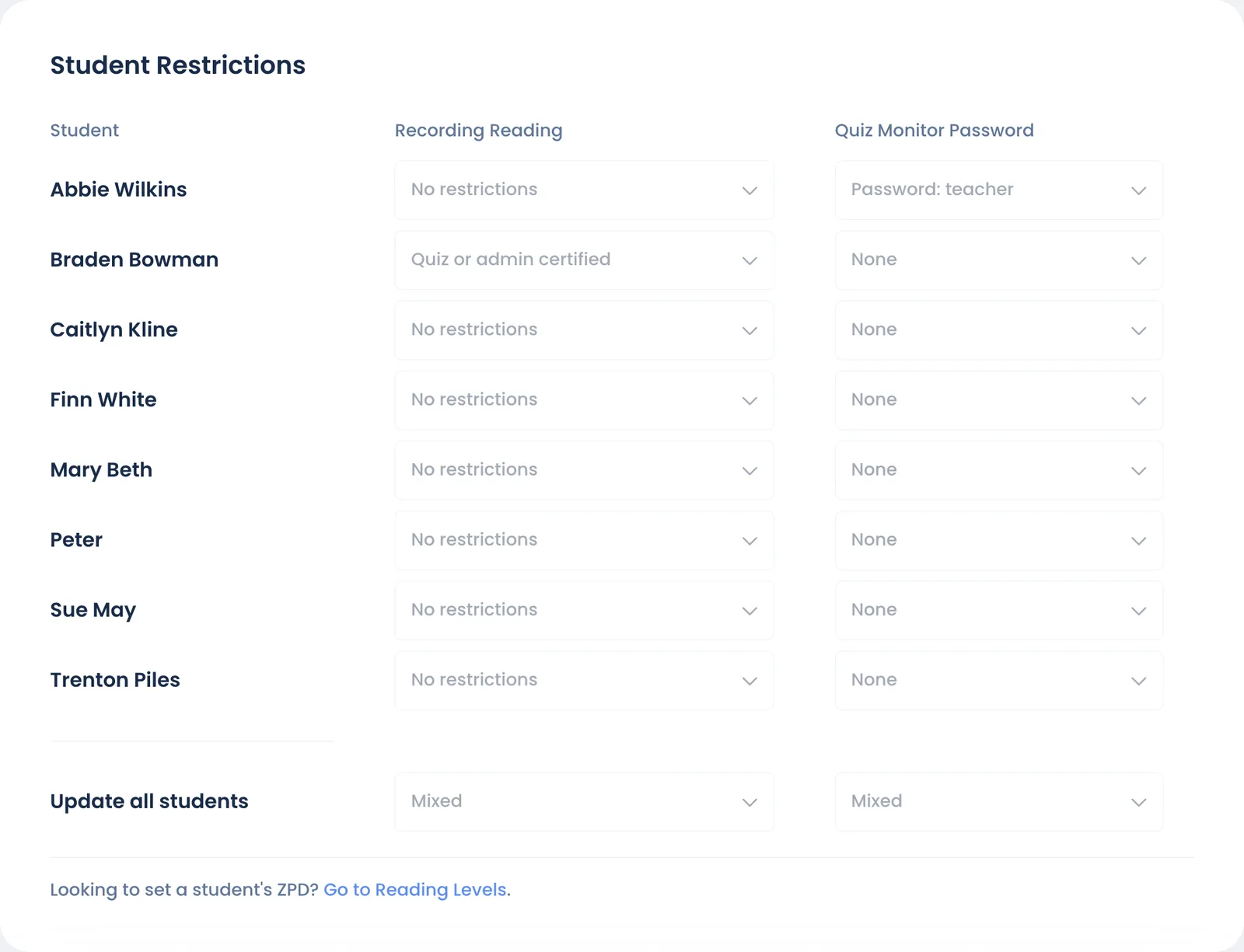Image resolution: width=1244 pixels, height=952 pixels.
Task: Open the Update all students Quiz Monitor Password dropdown
Action: tap(999, 802)
